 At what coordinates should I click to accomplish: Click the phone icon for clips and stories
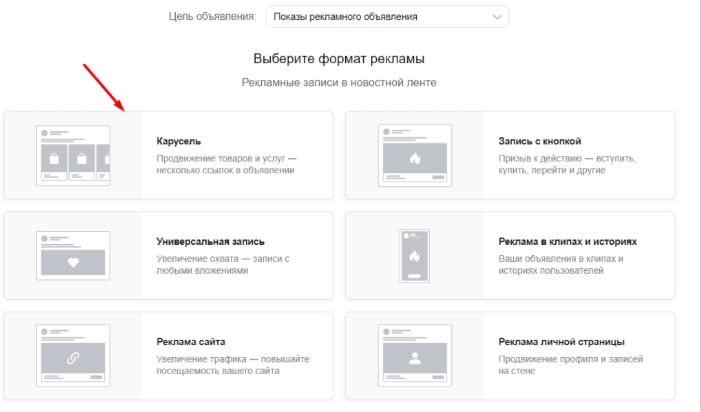[415, 256]
